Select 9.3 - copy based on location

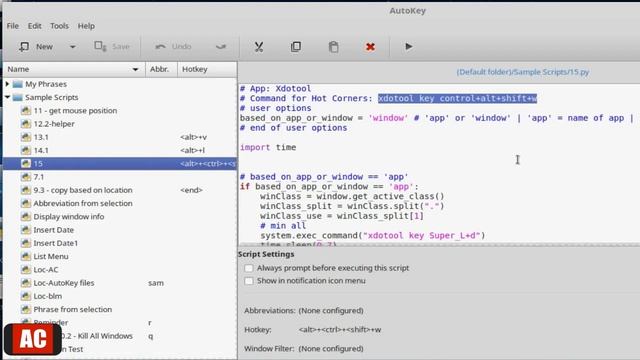83,190
